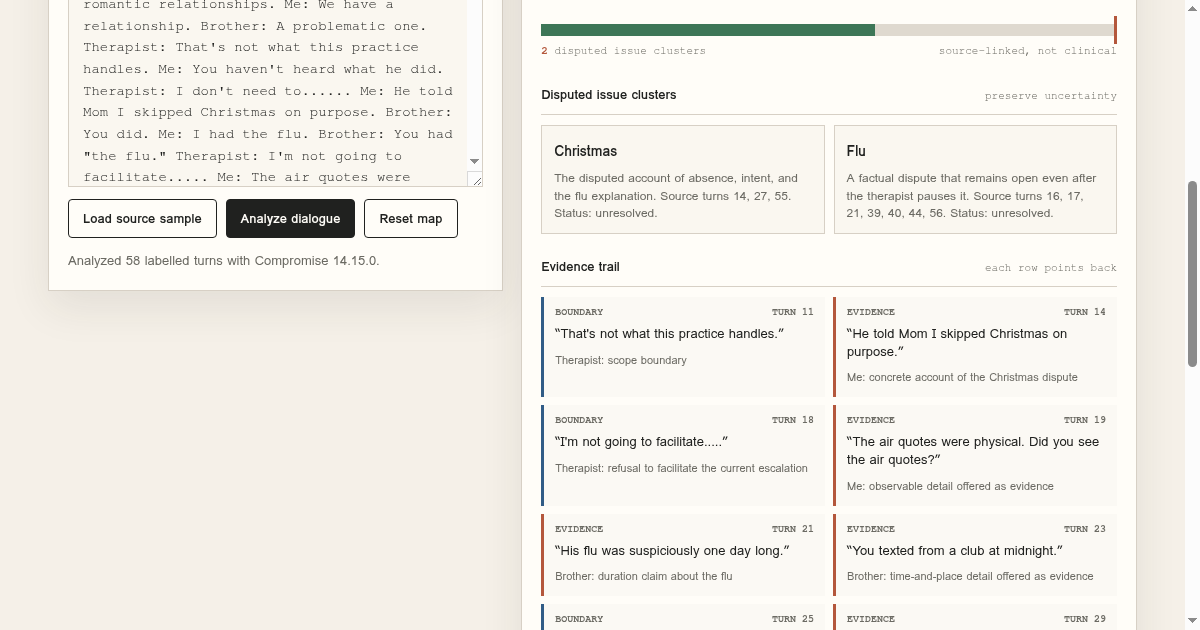Click the Evidence trail heading
1200x630 pixels.
(580, 267)
